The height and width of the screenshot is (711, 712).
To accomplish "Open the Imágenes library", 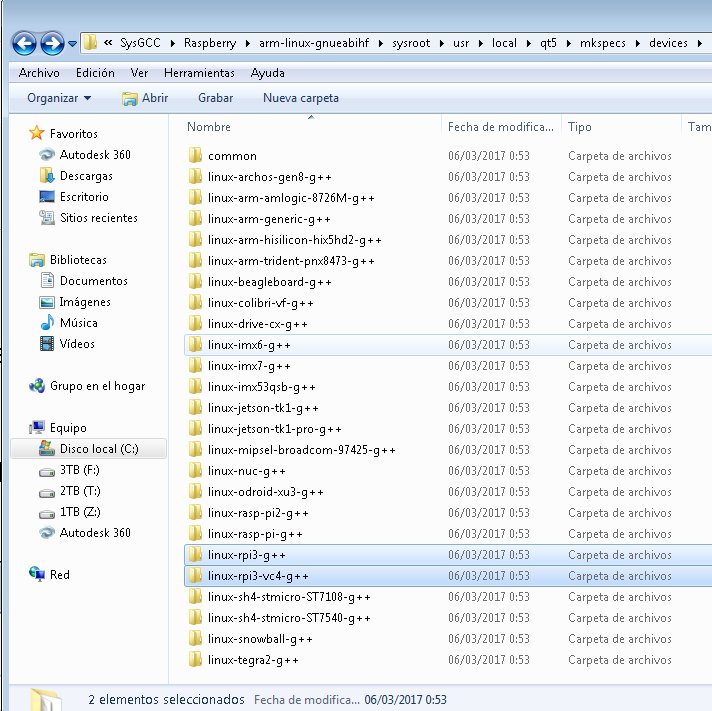I will tap(84, 301).
